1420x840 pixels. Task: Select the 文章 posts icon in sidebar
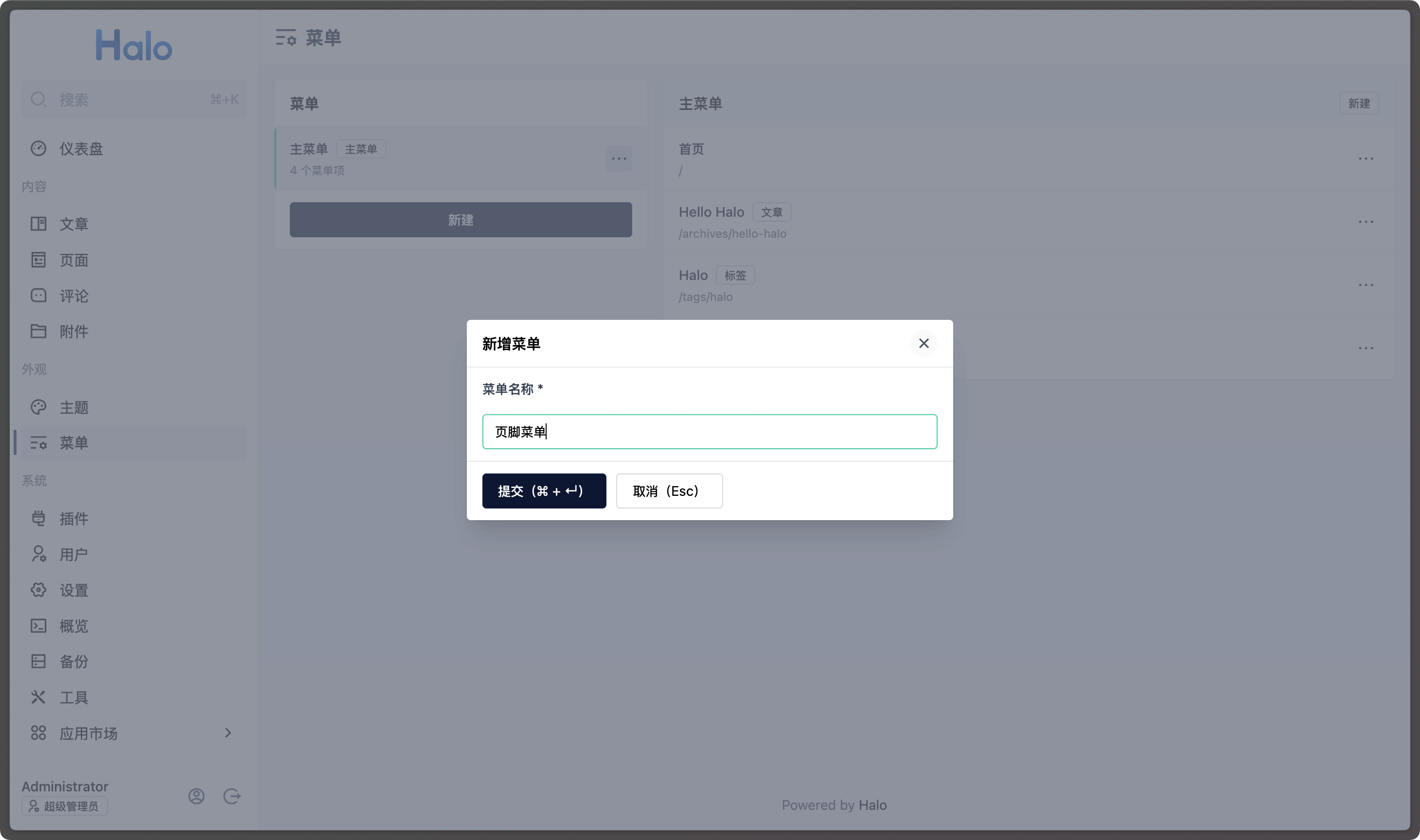(x=38, y=224)
